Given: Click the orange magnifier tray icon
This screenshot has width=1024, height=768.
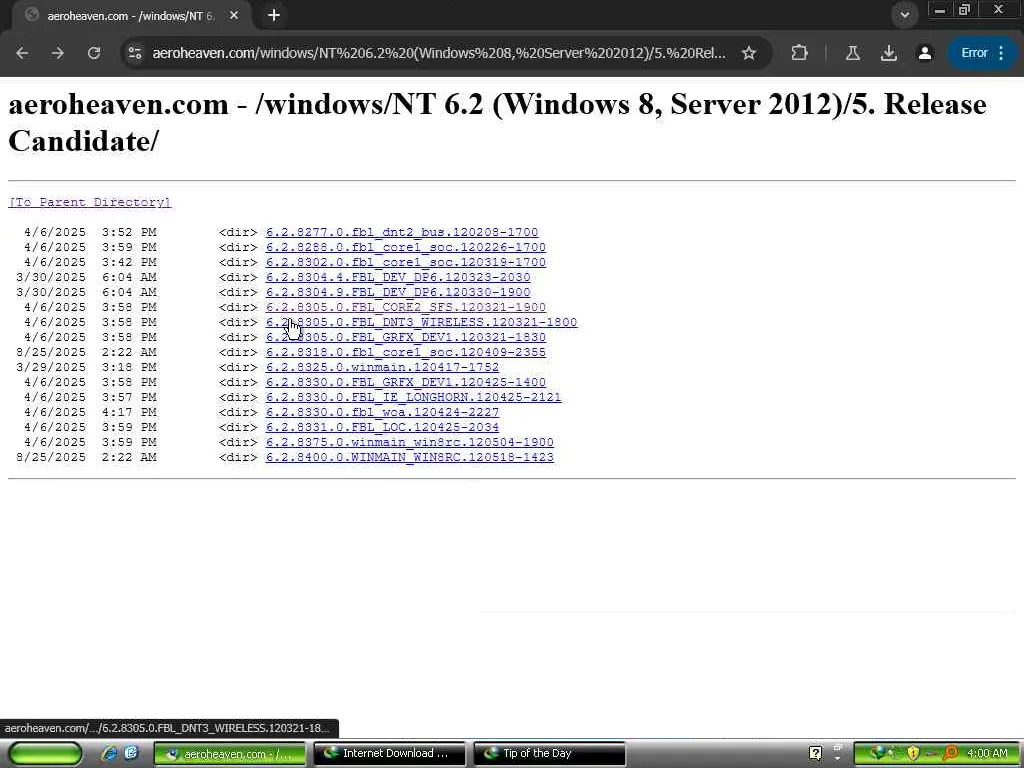Looking at the screenshot, I should pyautogui.click(x=950, y=754).
